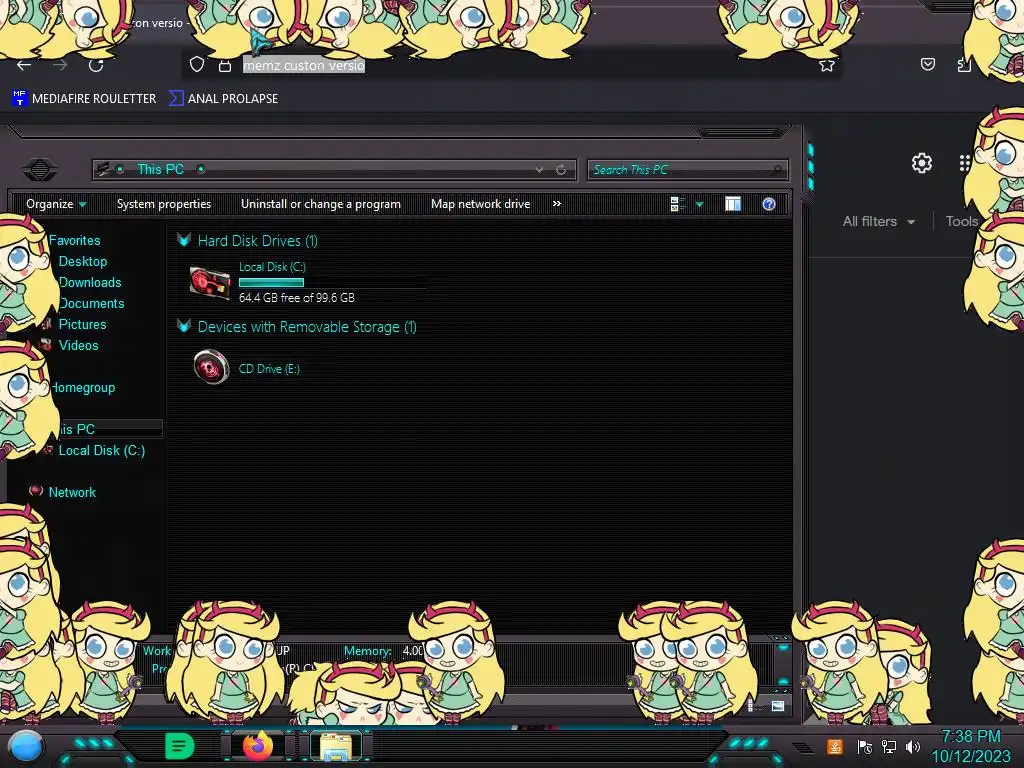This screenshot has width=1024, height=768.
Task: Click the Local Disk (C:) capacity bar
Action: 334,283
